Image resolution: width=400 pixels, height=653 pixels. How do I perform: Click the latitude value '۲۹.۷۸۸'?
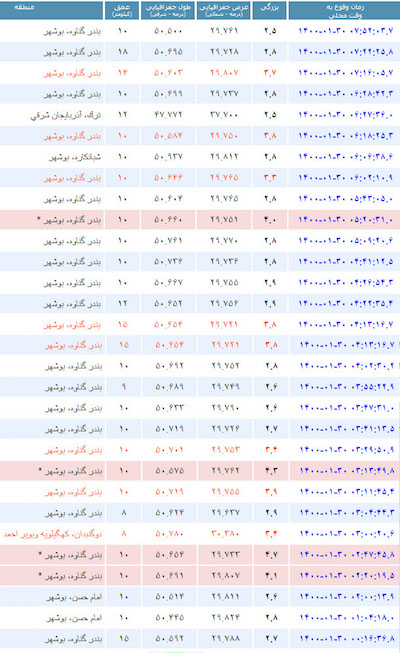point(225,638)
